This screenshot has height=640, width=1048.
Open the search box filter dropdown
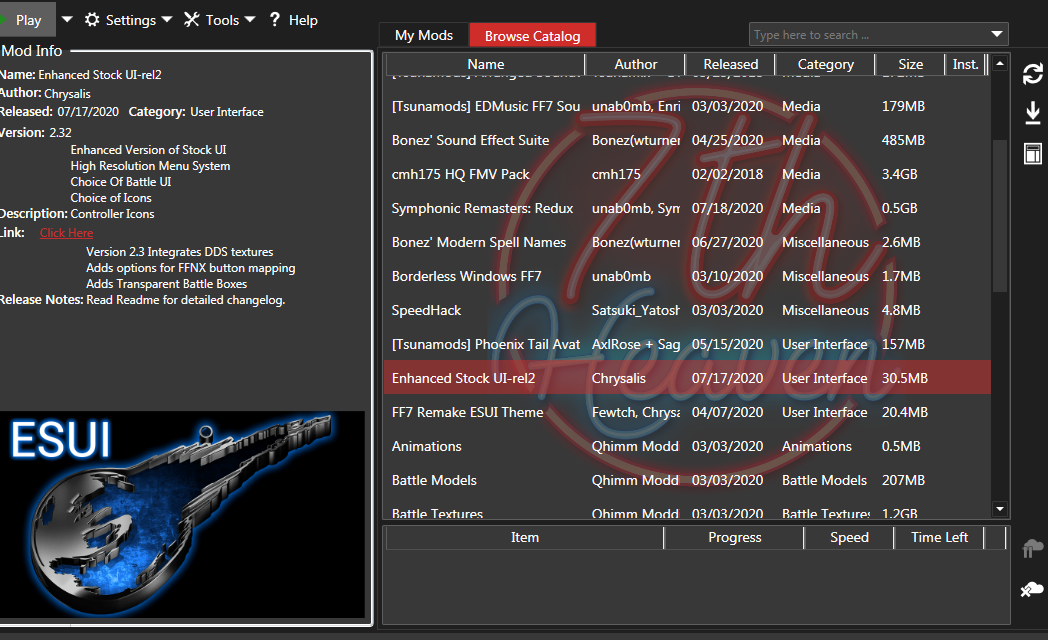pos(997,34)
